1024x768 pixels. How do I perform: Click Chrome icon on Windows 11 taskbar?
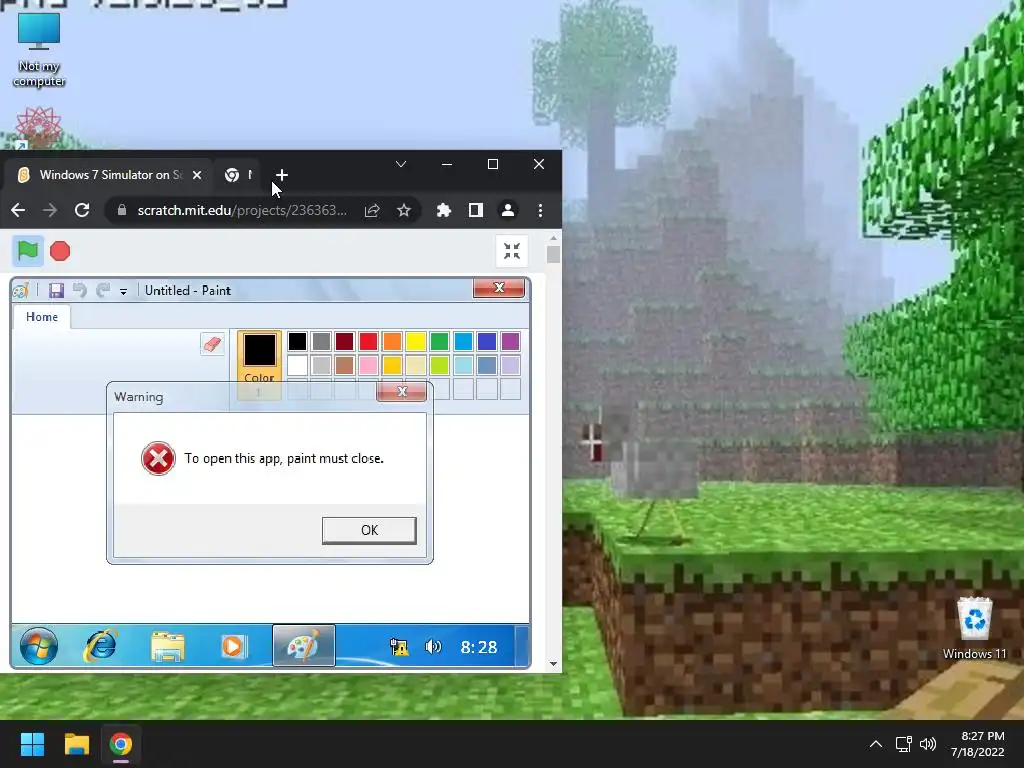121,744
